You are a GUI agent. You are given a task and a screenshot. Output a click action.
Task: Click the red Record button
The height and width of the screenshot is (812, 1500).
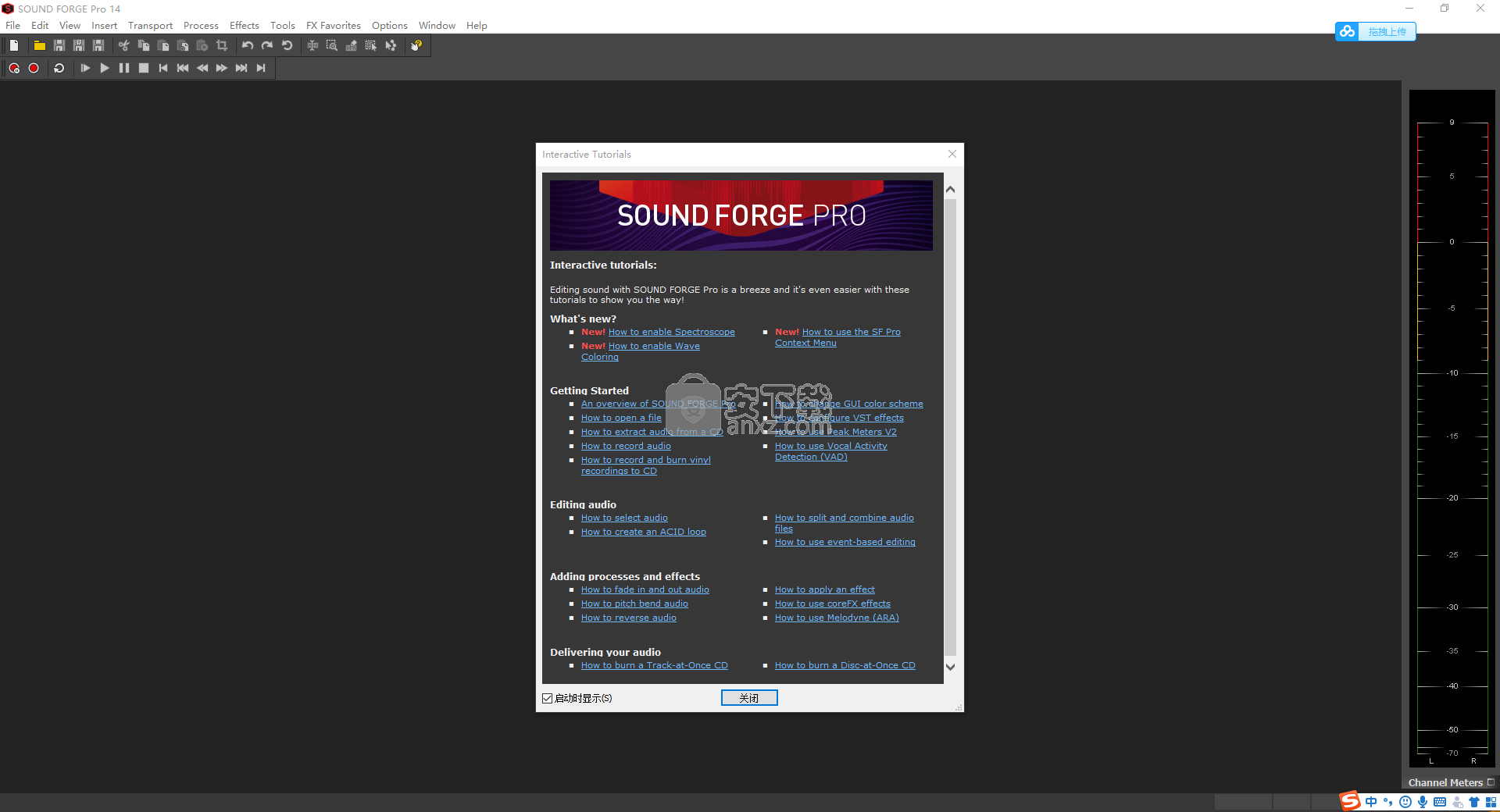(34, 68)
